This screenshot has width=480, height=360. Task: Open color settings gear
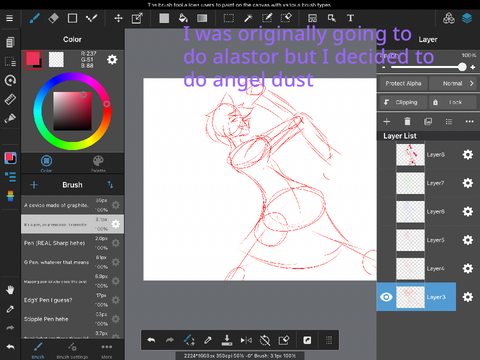coord(112,60)
